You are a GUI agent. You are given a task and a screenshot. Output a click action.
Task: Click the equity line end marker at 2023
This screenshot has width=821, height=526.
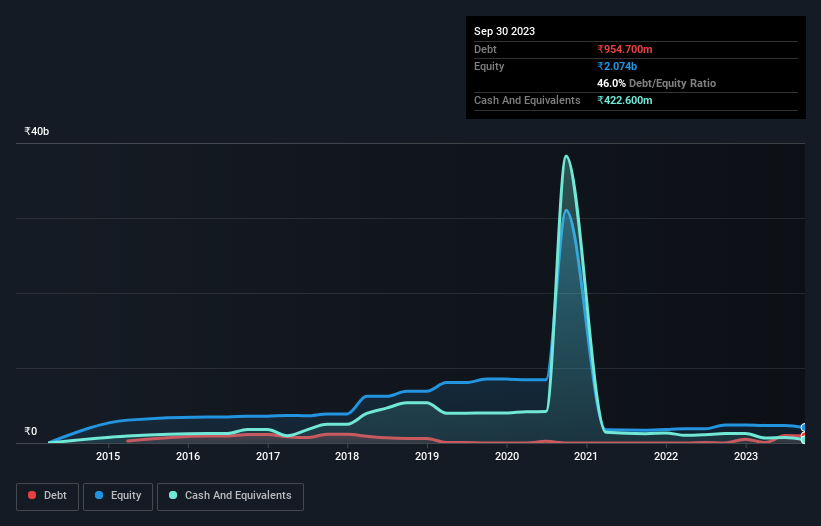click(x=804, y=428)
